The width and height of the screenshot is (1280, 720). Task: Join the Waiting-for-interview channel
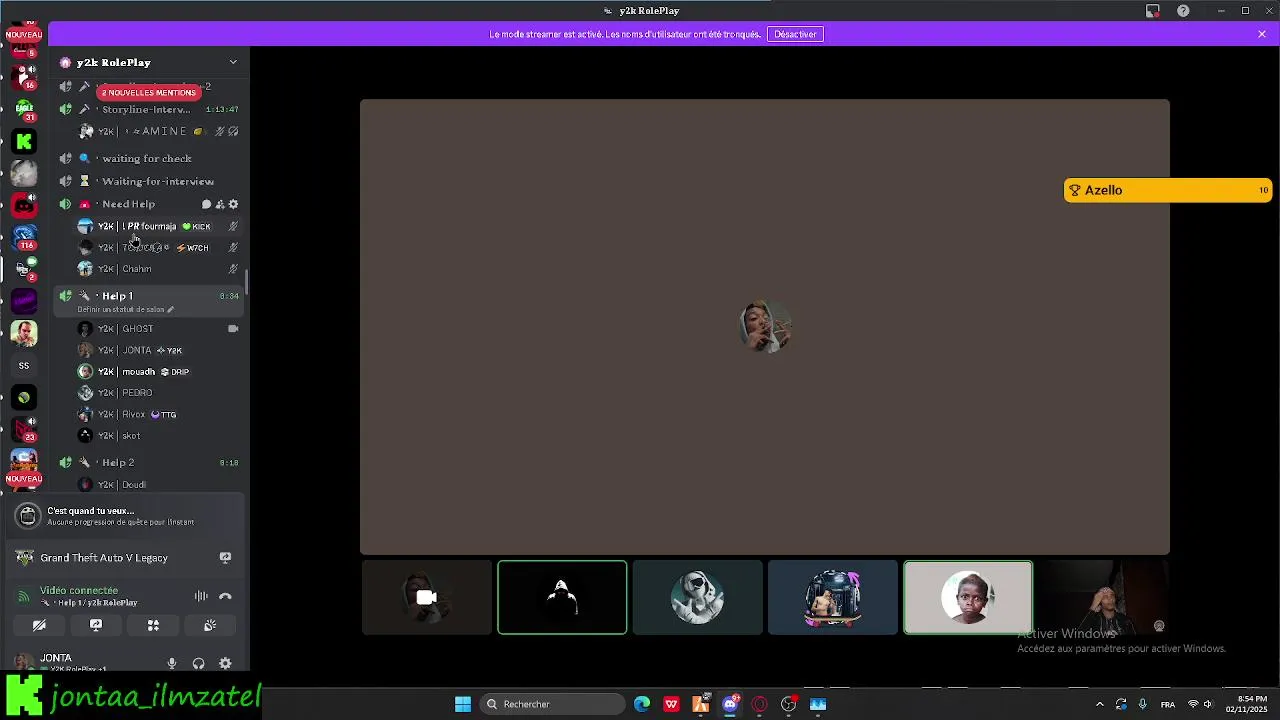point(148,181)
